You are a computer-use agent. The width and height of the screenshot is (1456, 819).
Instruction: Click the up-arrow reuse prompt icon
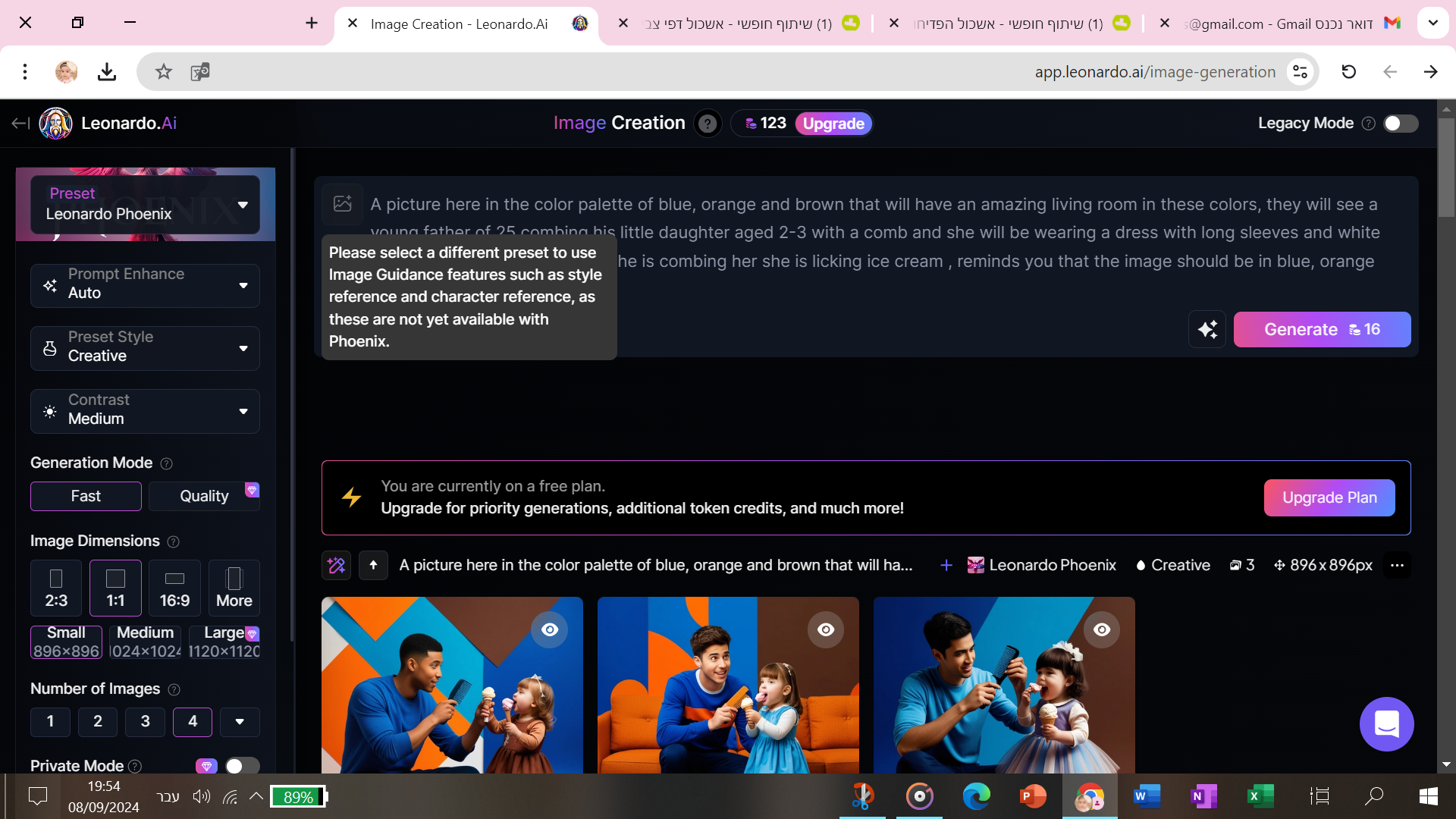tap(373, 565)
